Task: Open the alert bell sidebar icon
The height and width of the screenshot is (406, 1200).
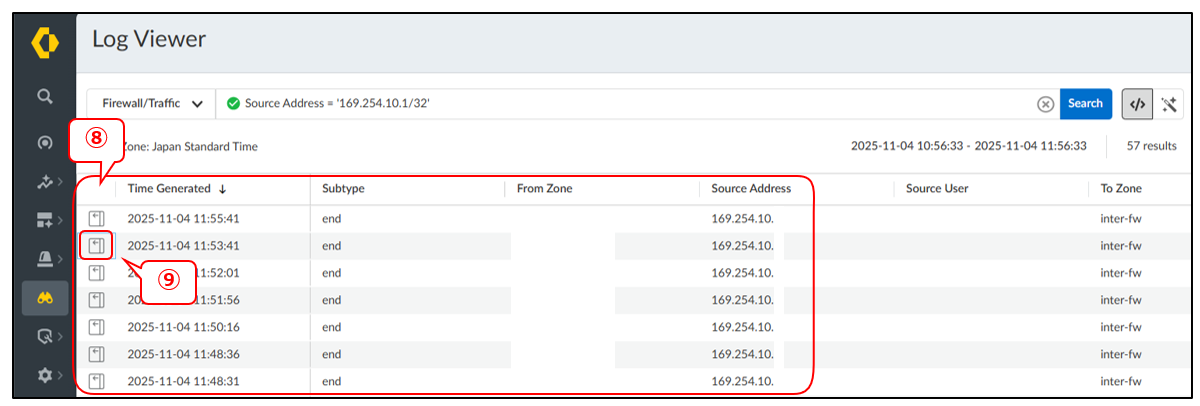Action: coord(45,259)
